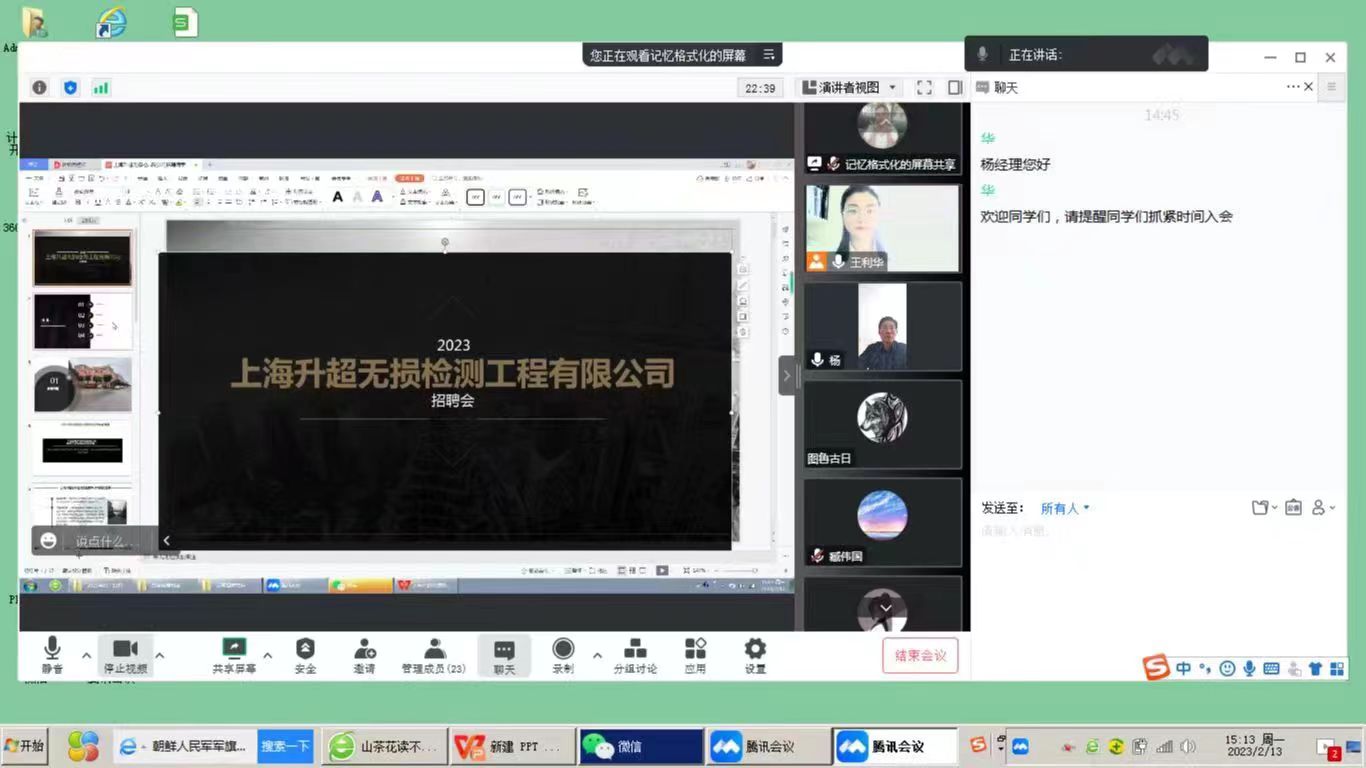Switch to the 微信 taskbar item
Image resolution: width=1366 pixels, height=768 pixels.
tap(641, 746)
